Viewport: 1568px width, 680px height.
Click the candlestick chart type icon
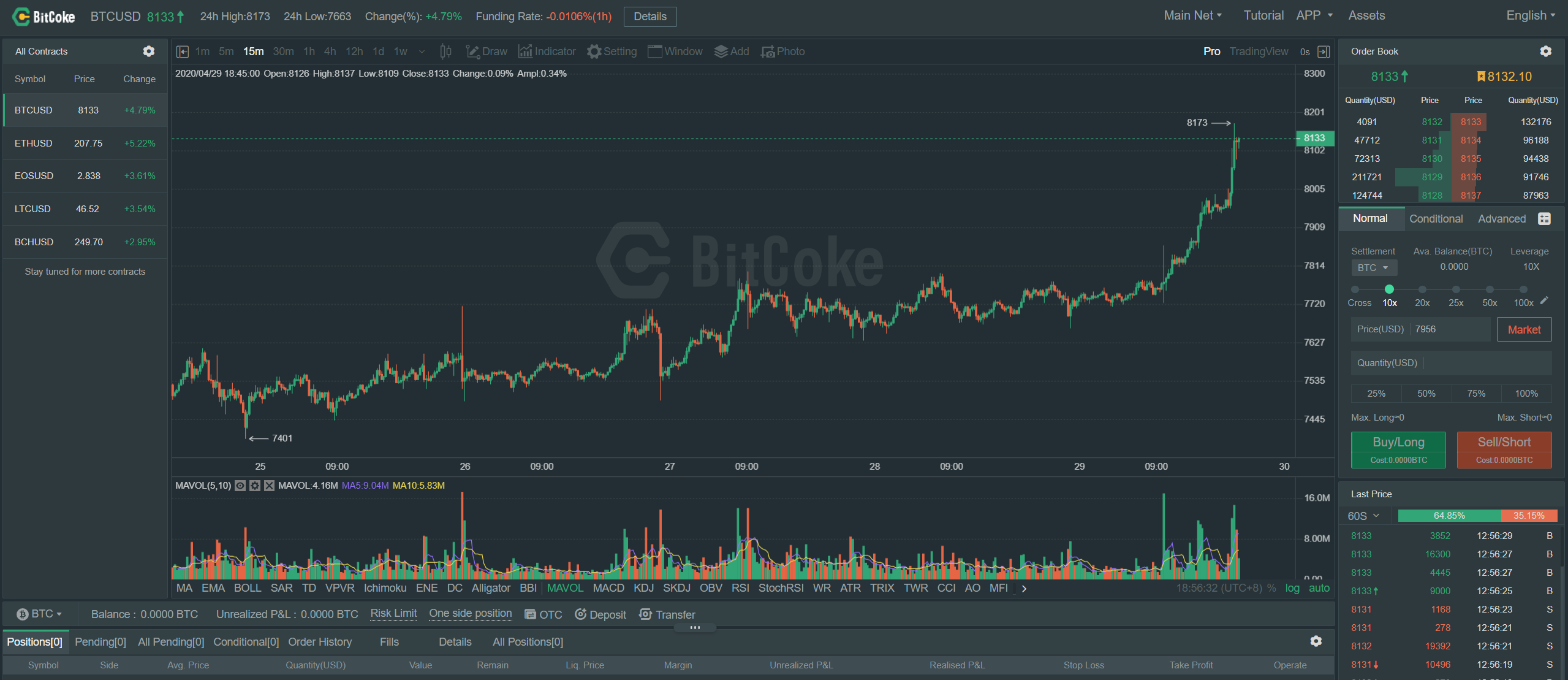446,52
